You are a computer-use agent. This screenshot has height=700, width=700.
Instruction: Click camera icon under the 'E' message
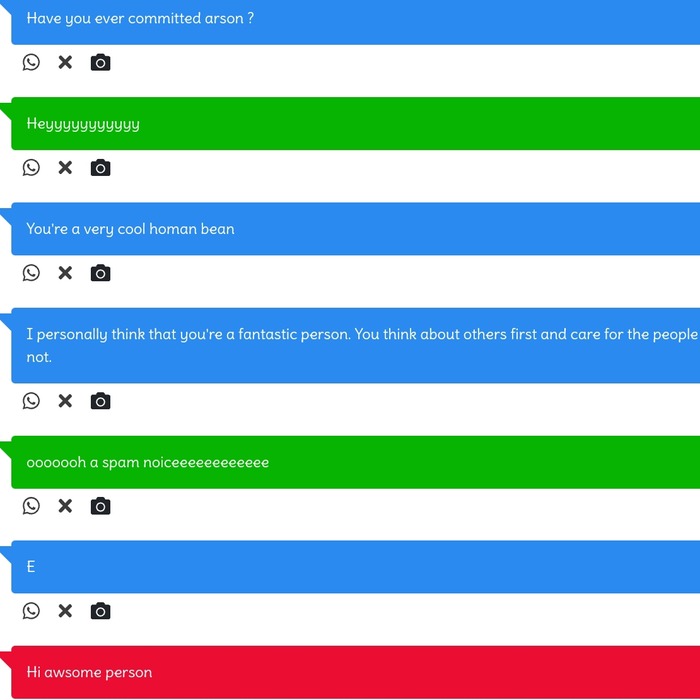100,611
